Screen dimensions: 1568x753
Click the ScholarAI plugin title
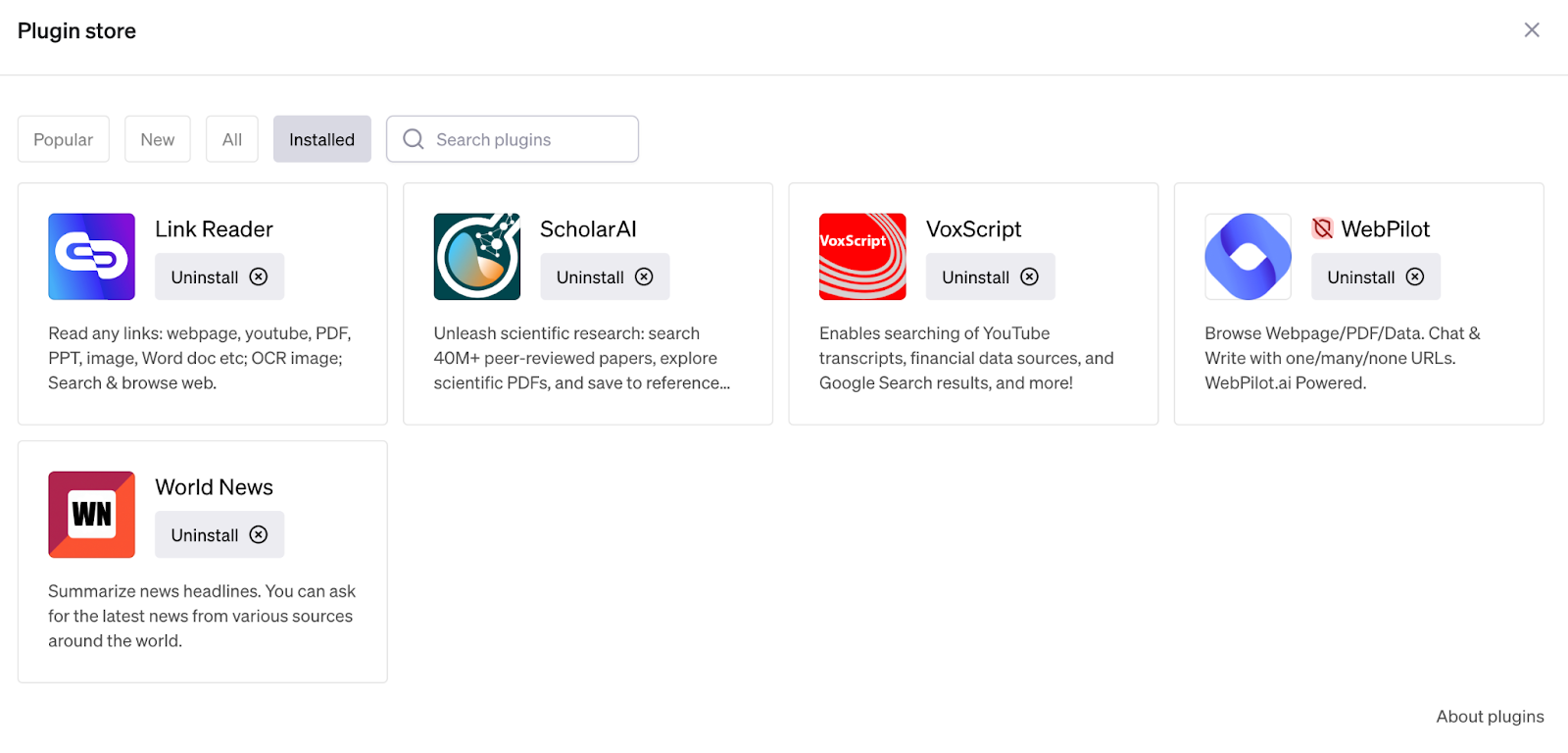pyautogui.click(x=588, y=229)
